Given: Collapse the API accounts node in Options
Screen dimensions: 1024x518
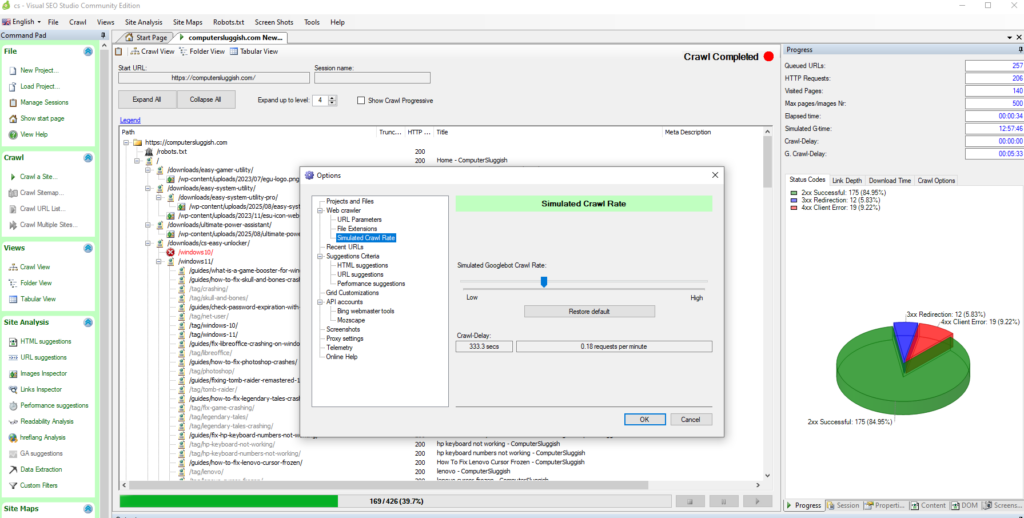Looking at the screenshot, I should pyautogui.click(x=320, y=302).
